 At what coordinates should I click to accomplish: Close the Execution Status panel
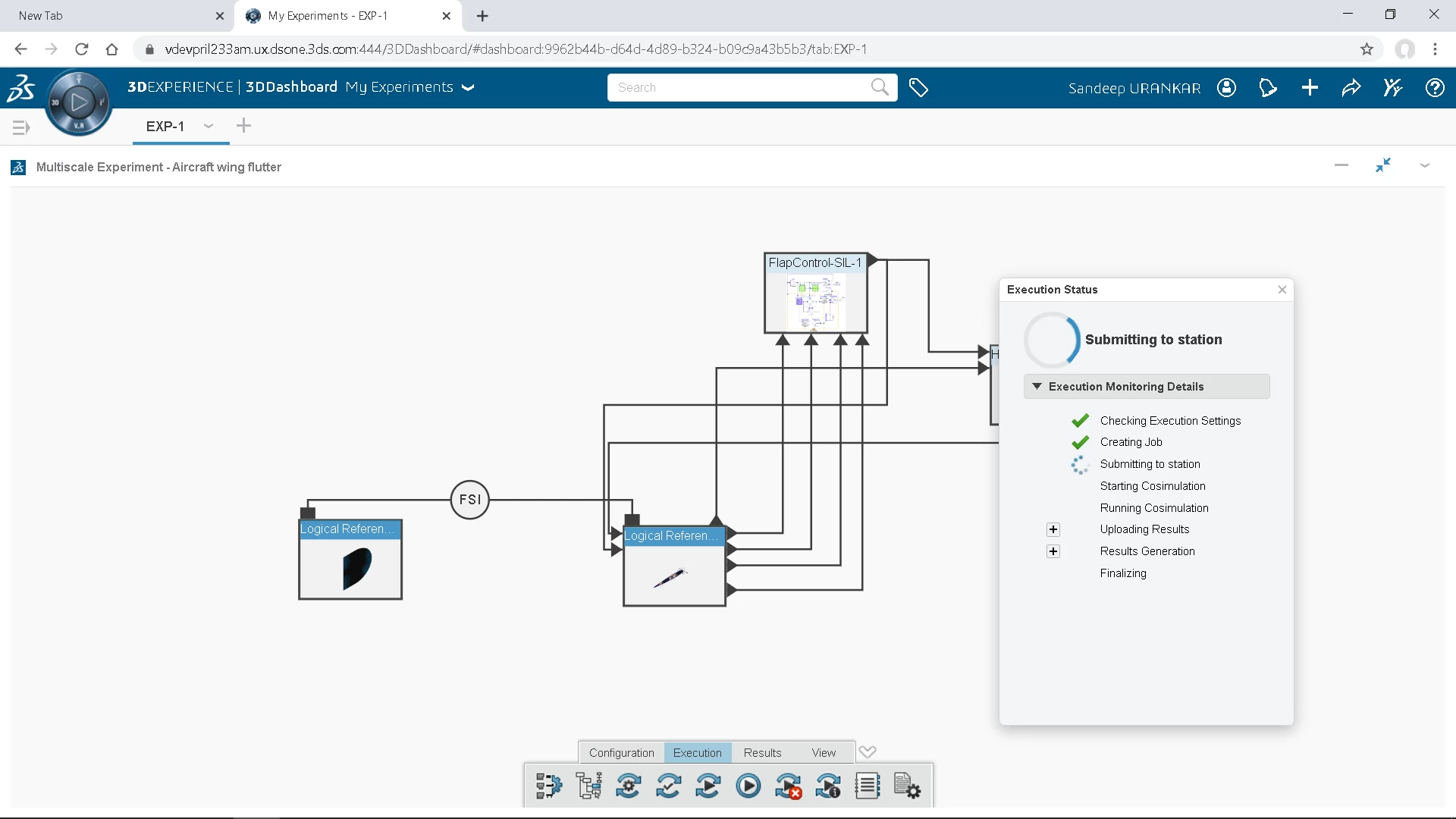(x=1282, y=290)
